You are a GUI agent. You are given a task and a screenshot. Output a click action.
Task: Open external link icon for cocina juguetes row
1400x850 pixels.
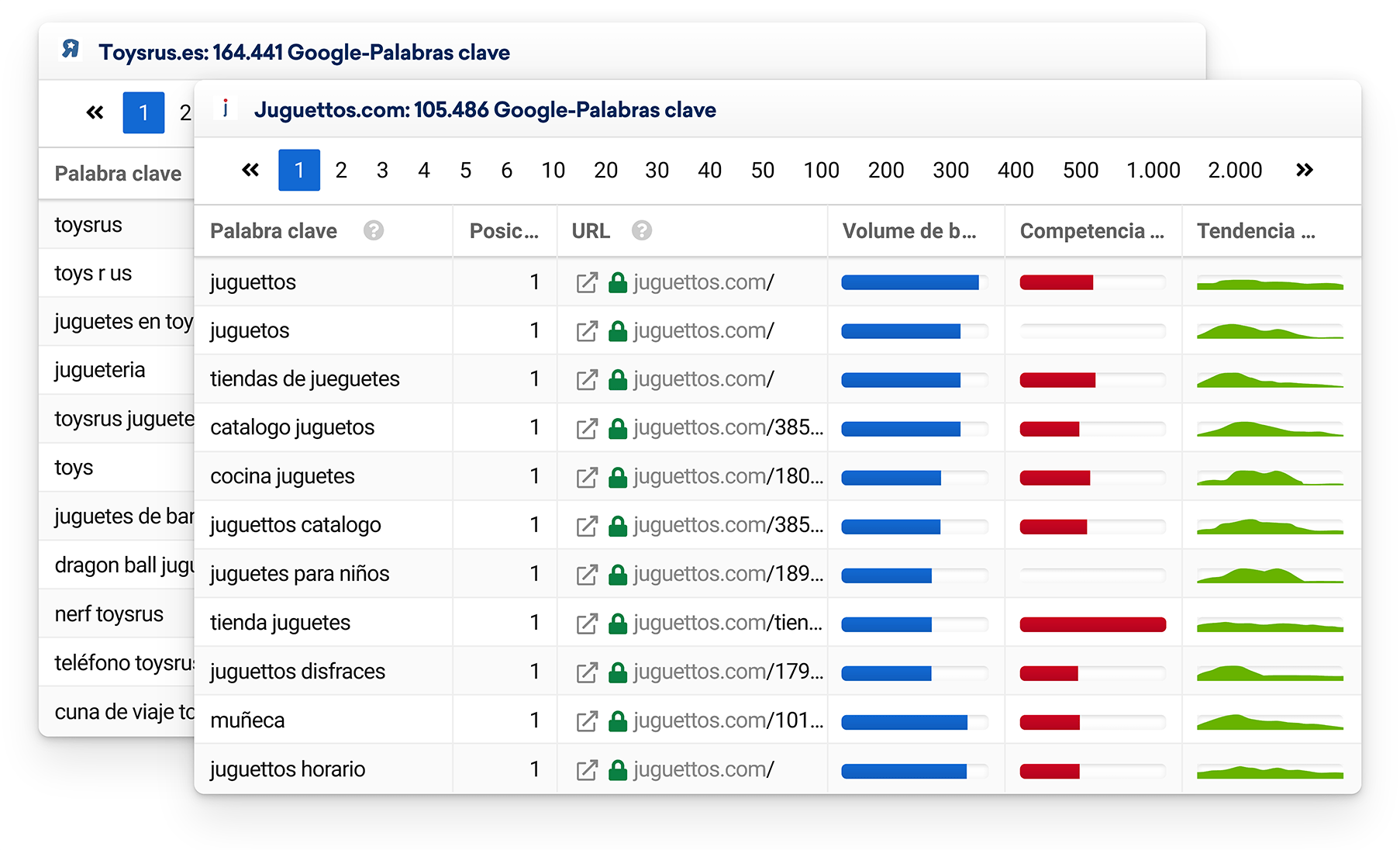tap(587, 477)
